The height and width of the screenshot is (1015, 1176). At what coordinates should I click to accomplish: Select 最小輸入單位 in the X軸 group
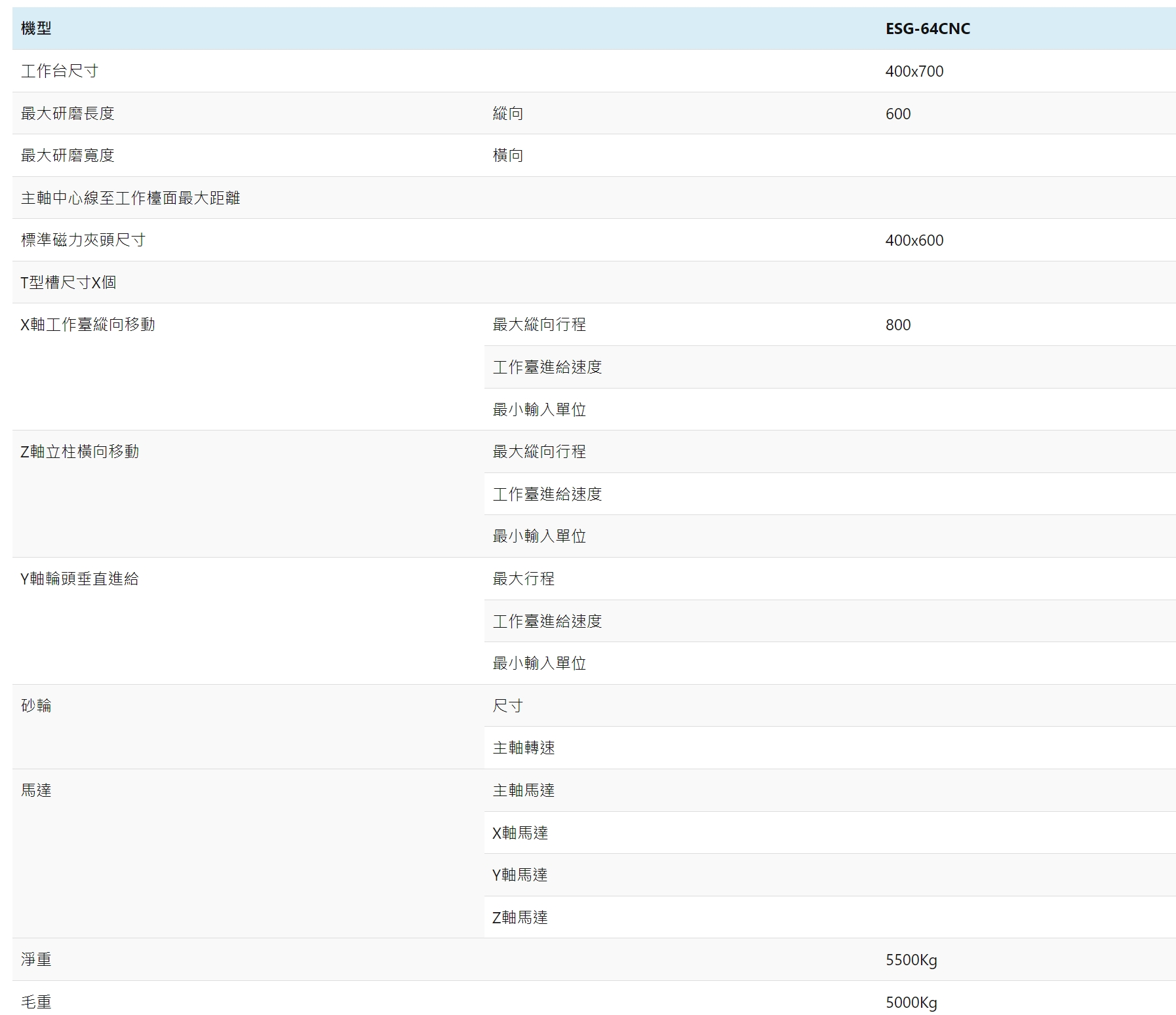539,410
